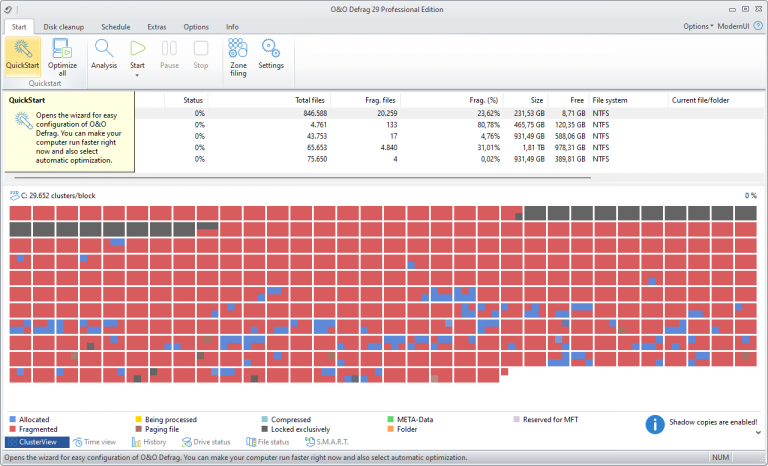The width and height of the screenshot is (768, 466).
Task: Sort by Total files column header
Action: click(x=269, y=100)
